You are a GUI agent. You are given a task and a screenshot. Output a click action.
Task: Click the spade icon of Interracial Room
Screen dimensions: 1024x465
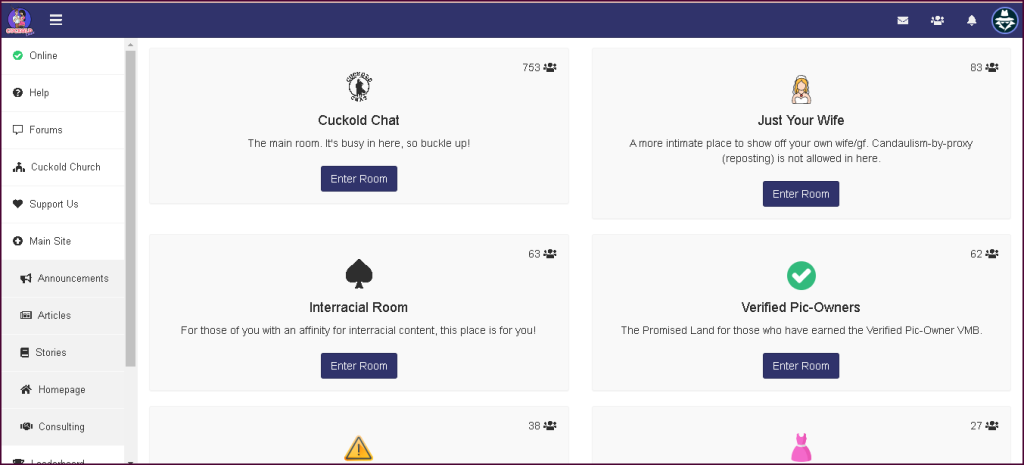pyautogui.click(x=358, y=274)
